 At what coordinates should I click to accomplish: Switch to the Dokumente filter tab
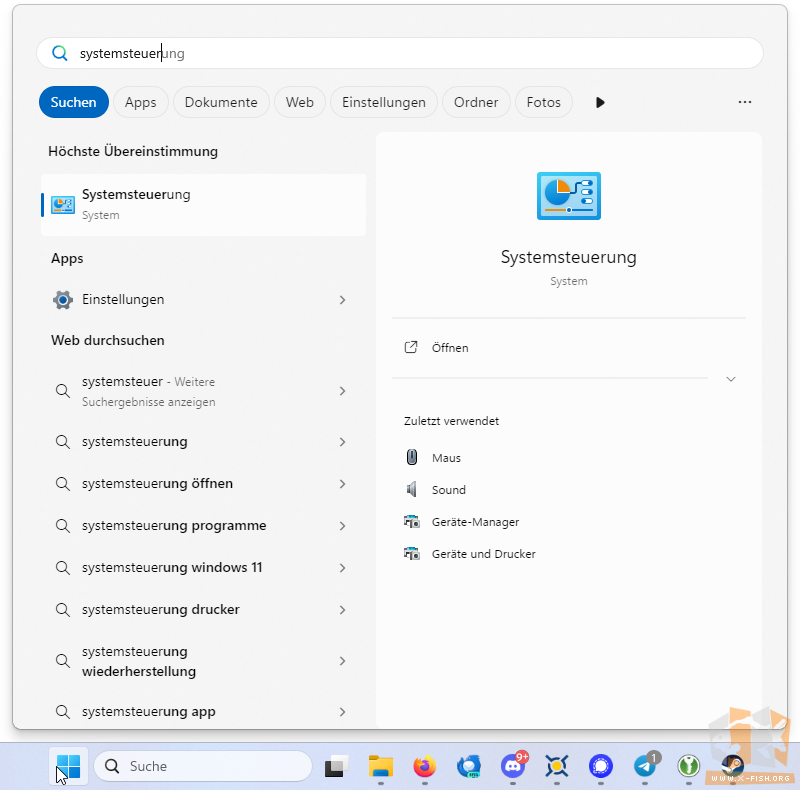pos(221,102)
